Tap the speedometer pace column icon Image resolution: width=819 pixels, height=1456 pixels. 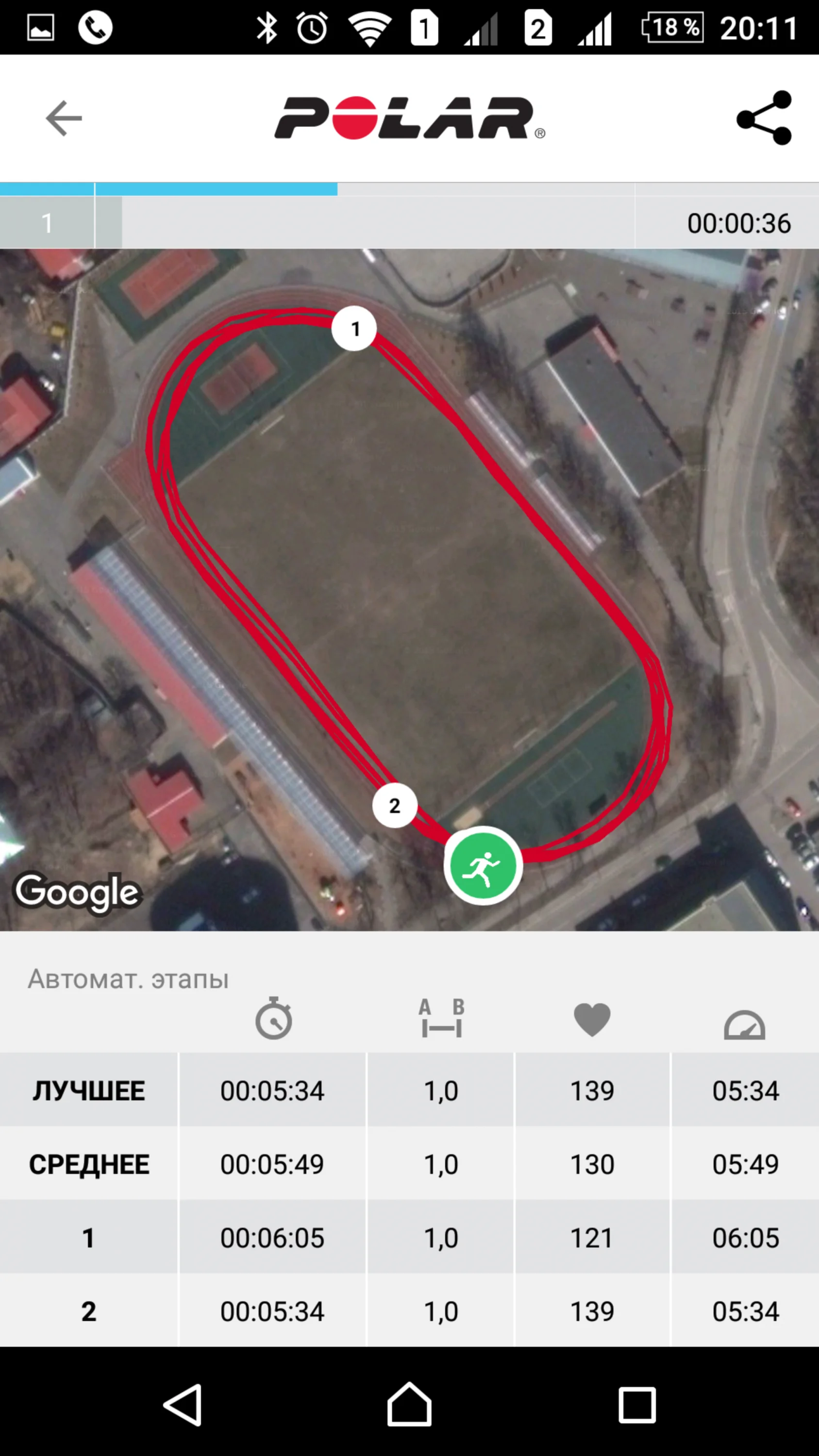[744, 1024]
